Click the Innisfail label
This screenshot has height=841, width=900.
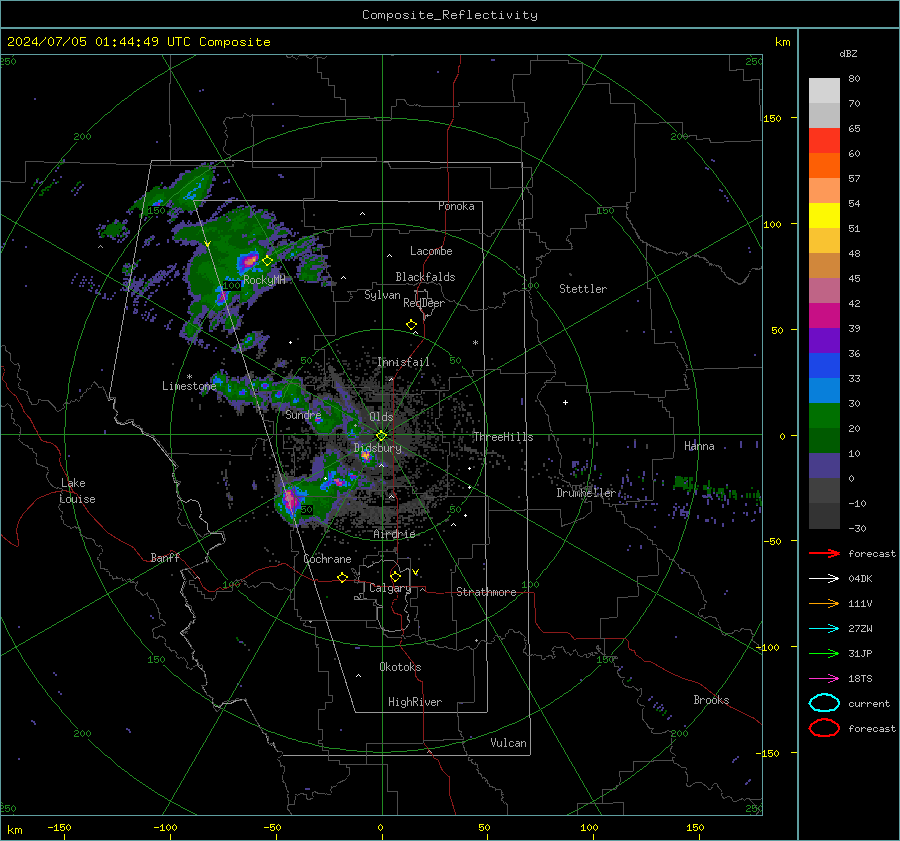pyautogui.click(x=403, y=362)
